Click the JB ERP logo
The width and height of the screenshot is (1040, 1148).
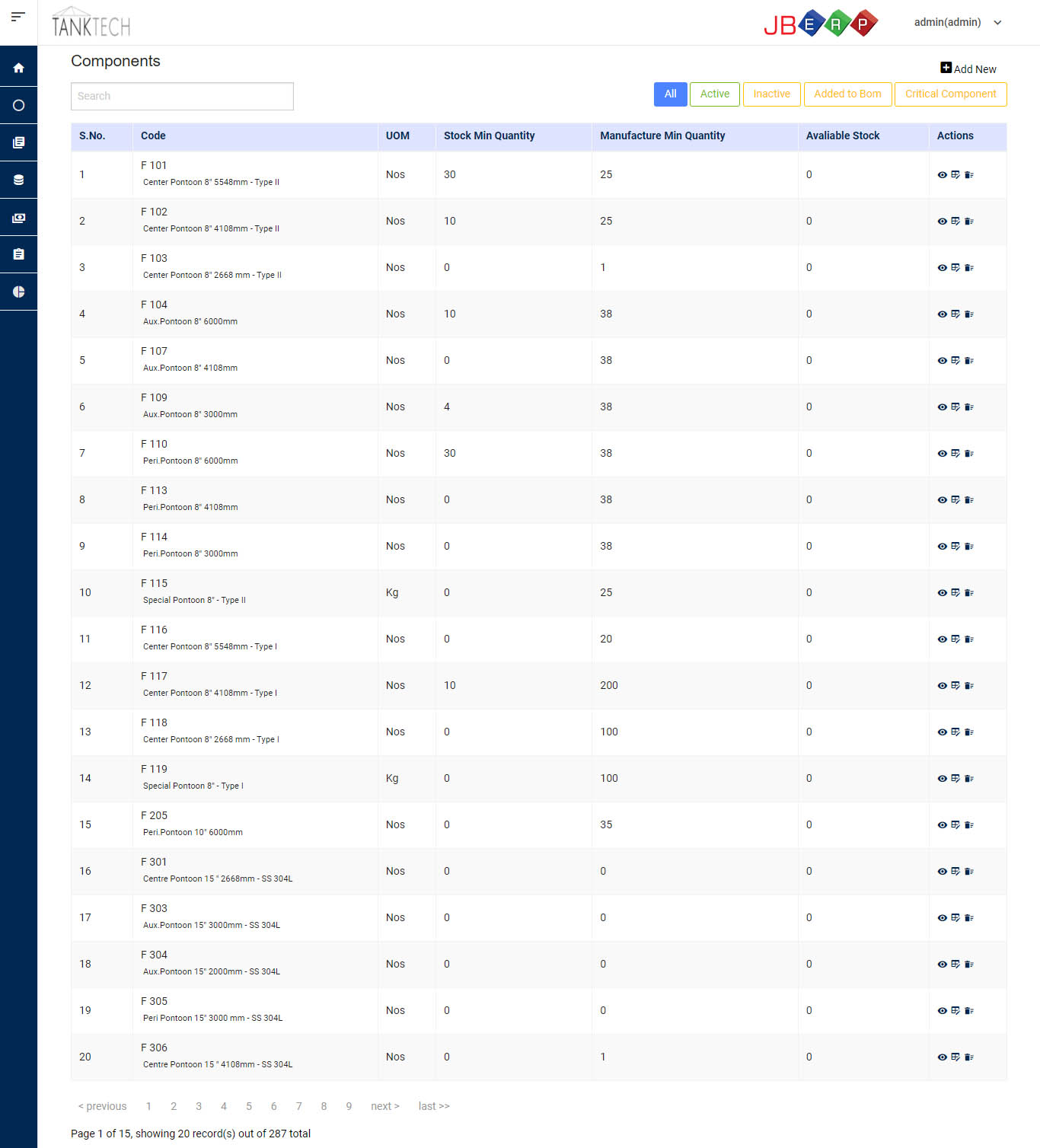tap(821, 24)
